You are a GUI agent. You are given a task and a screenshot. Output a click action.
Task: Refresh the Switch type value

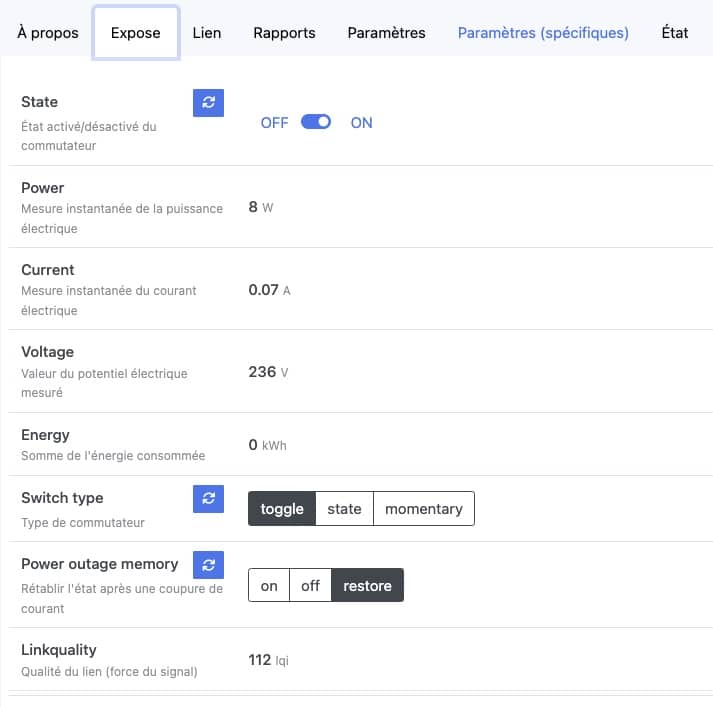click(208, 499)
